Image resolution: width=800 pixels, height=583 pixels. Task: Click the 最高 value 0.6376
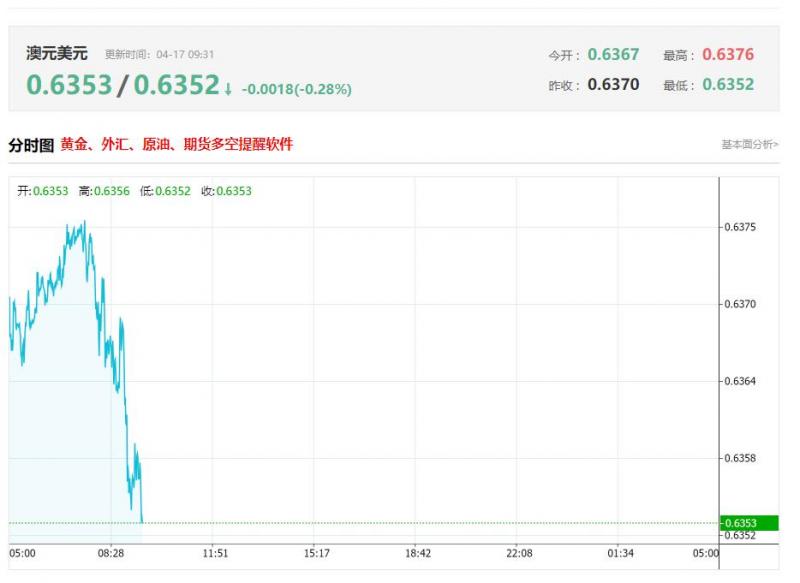(728, 54)
